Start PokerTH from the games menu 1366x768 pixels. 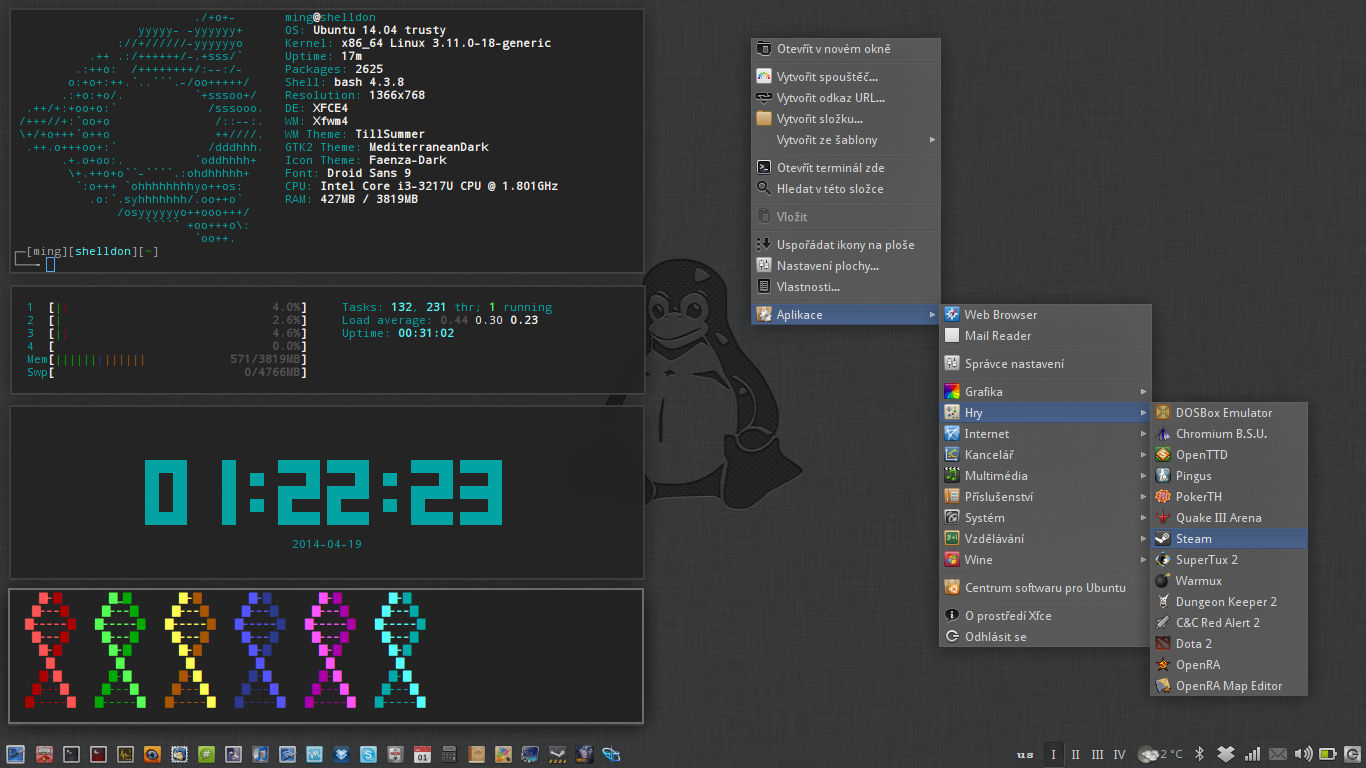pyautogui.click(x=1229, y=496)
